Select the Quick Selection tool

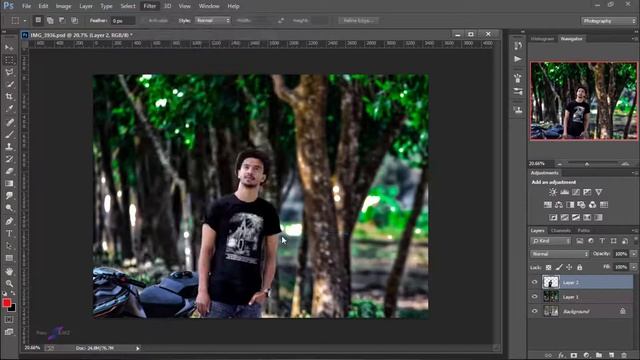tap(9, 84)
